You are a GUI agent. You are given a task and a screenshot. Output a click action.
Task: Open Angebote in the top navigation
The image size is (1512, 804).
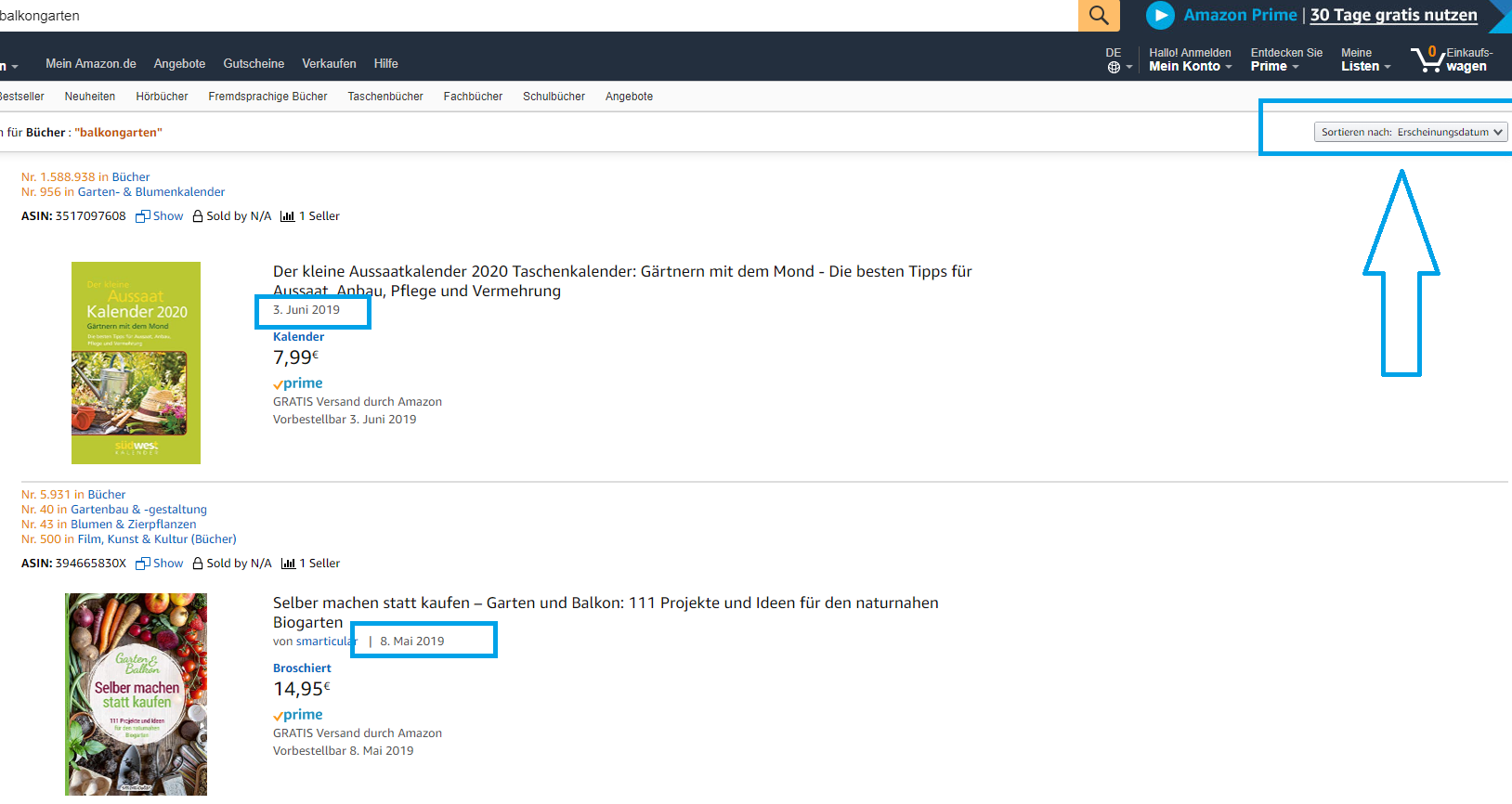tap(179, 63)
